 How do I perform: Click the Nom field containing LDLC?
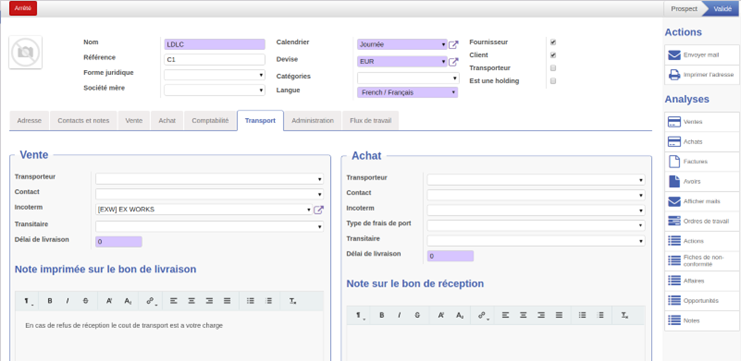click(215, 44)
